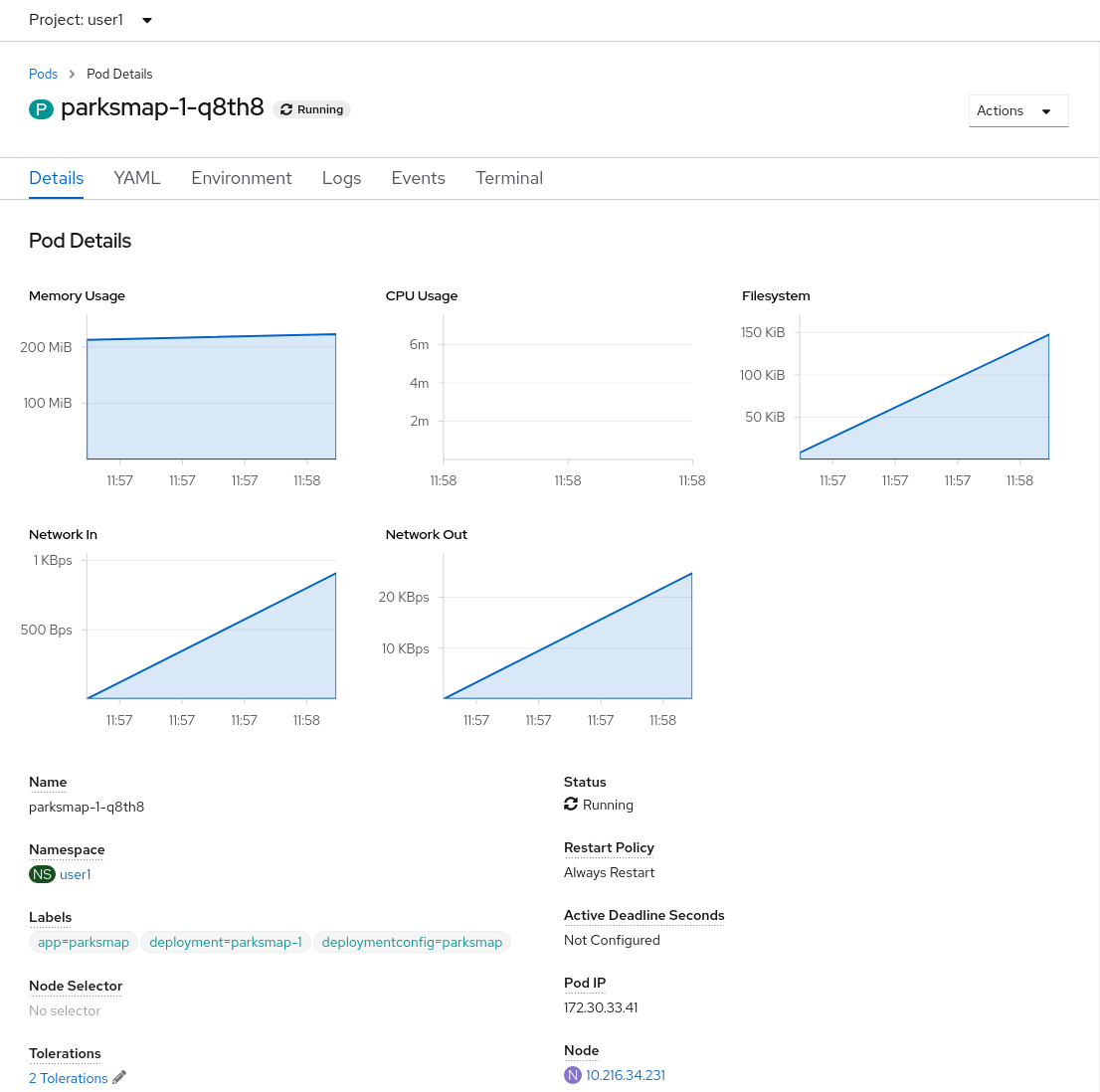This screenshot has width=1100, height=1092.
Task: Click the teal Pod 'P' icon
Action: point(41,109)
